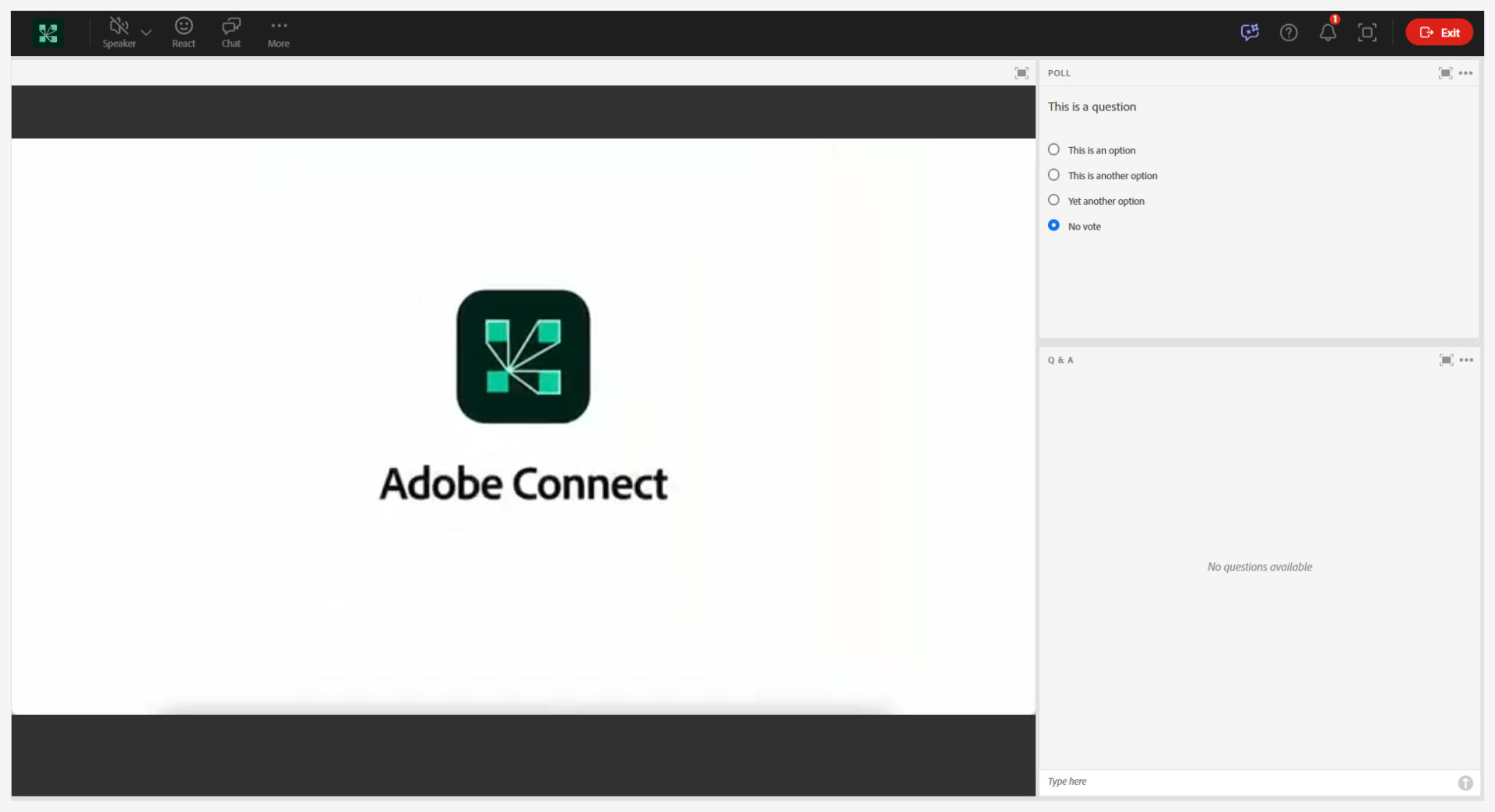
Task: Click the Adobe Connect slide in the share pod
Action: 523,426
